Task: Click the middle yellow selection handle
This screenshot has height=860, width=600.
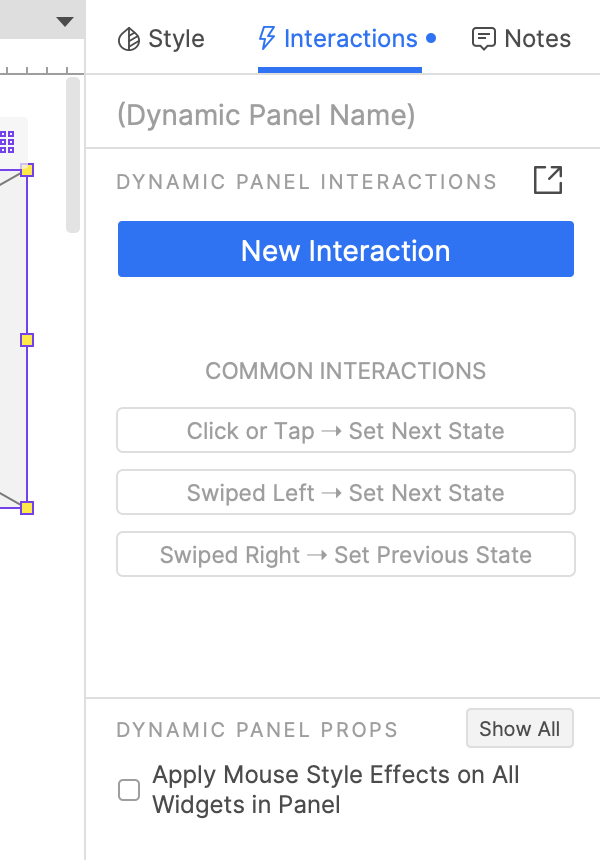Action: tap(27, 340)
